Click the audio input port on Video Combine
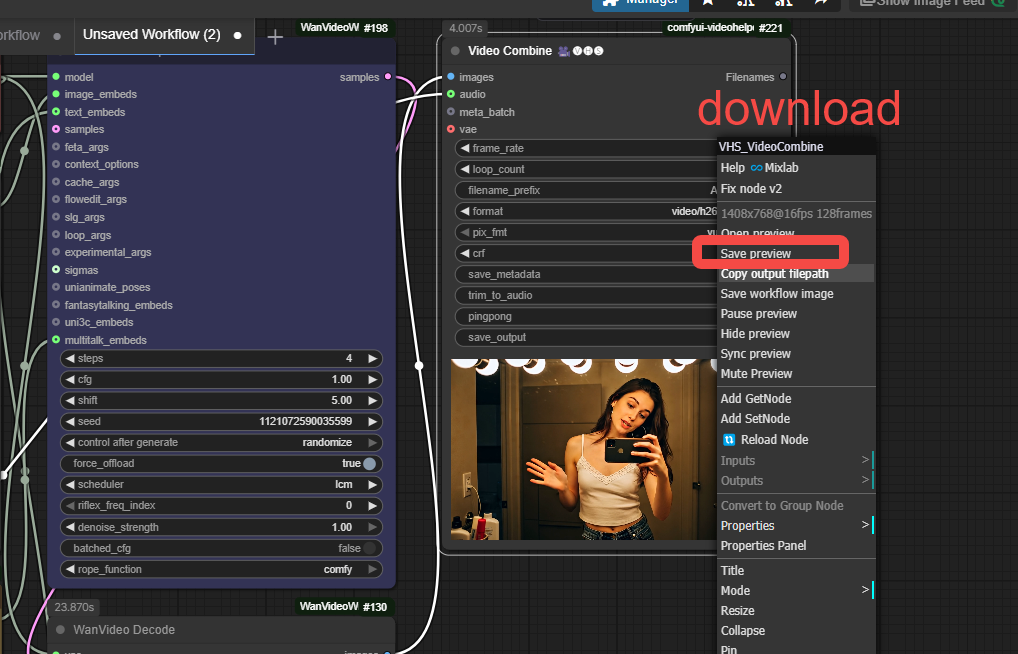The width and height of the screenshot is (1018, 654). pyautogui.click(x=451, y=94)
